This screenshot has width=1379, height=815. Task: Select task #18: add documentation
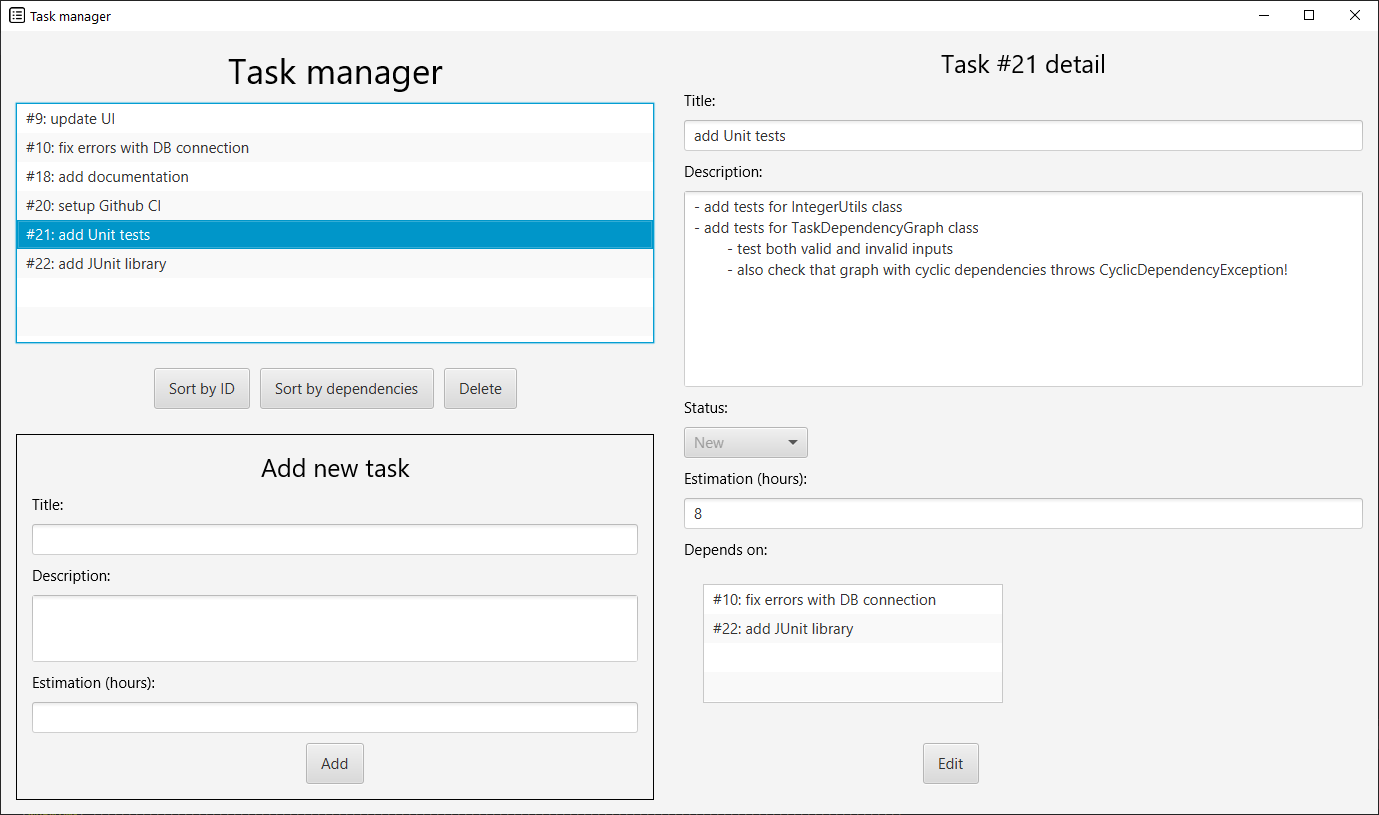pos(335,177)
